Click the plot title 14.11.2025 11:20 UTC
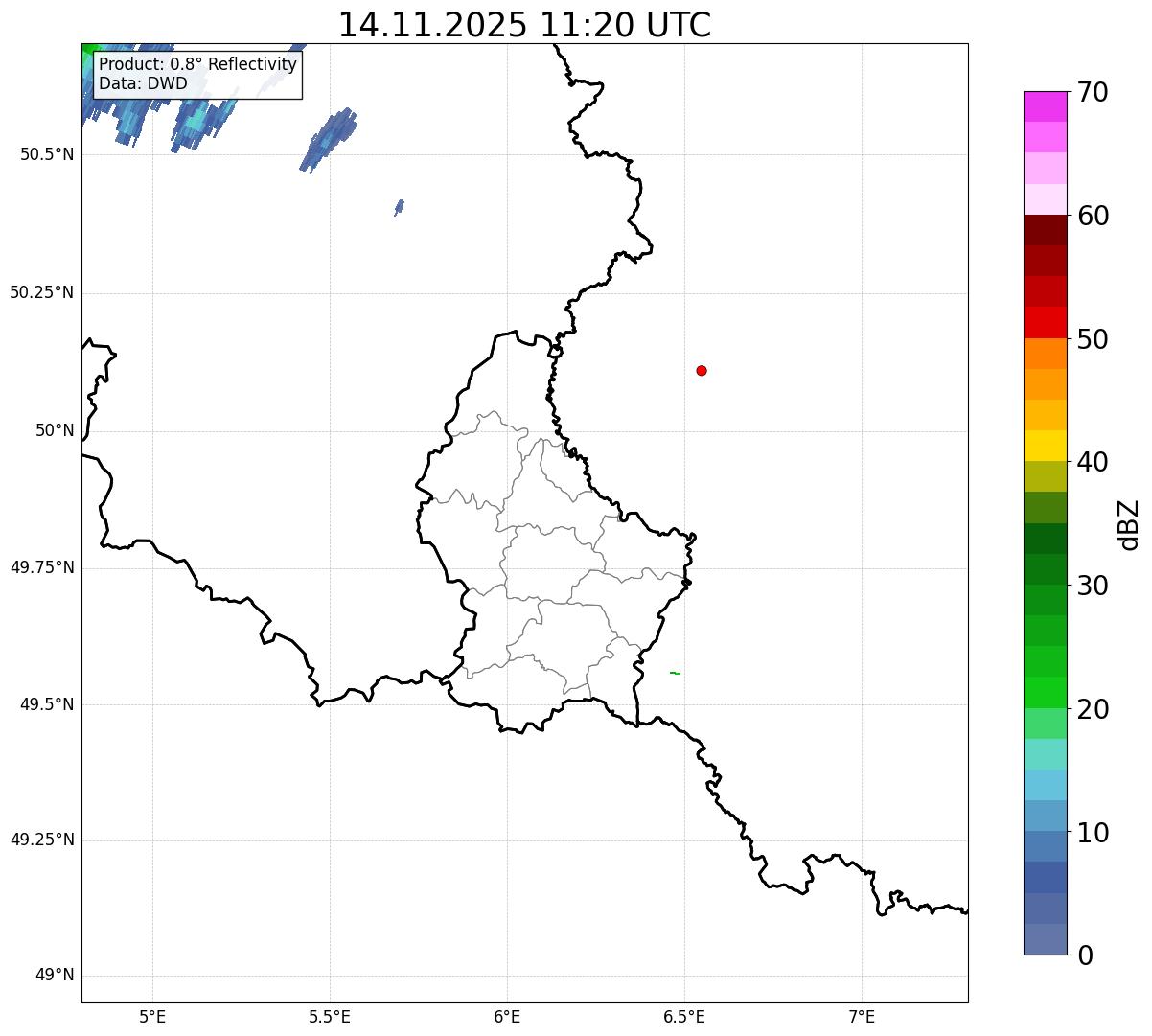1152x1036 pixels. coord(524,25)
